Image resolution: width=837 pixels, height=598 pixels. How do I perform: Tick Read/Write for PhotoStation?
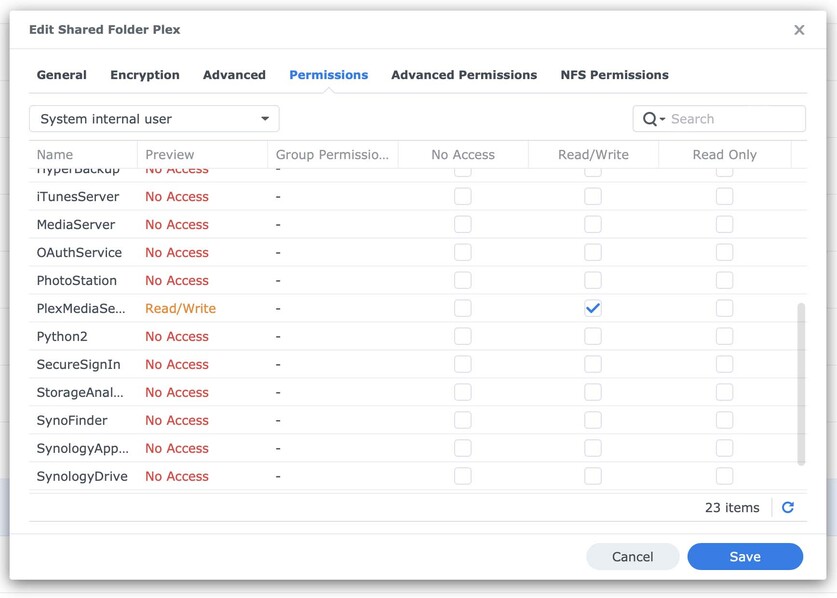coord(593,281)
